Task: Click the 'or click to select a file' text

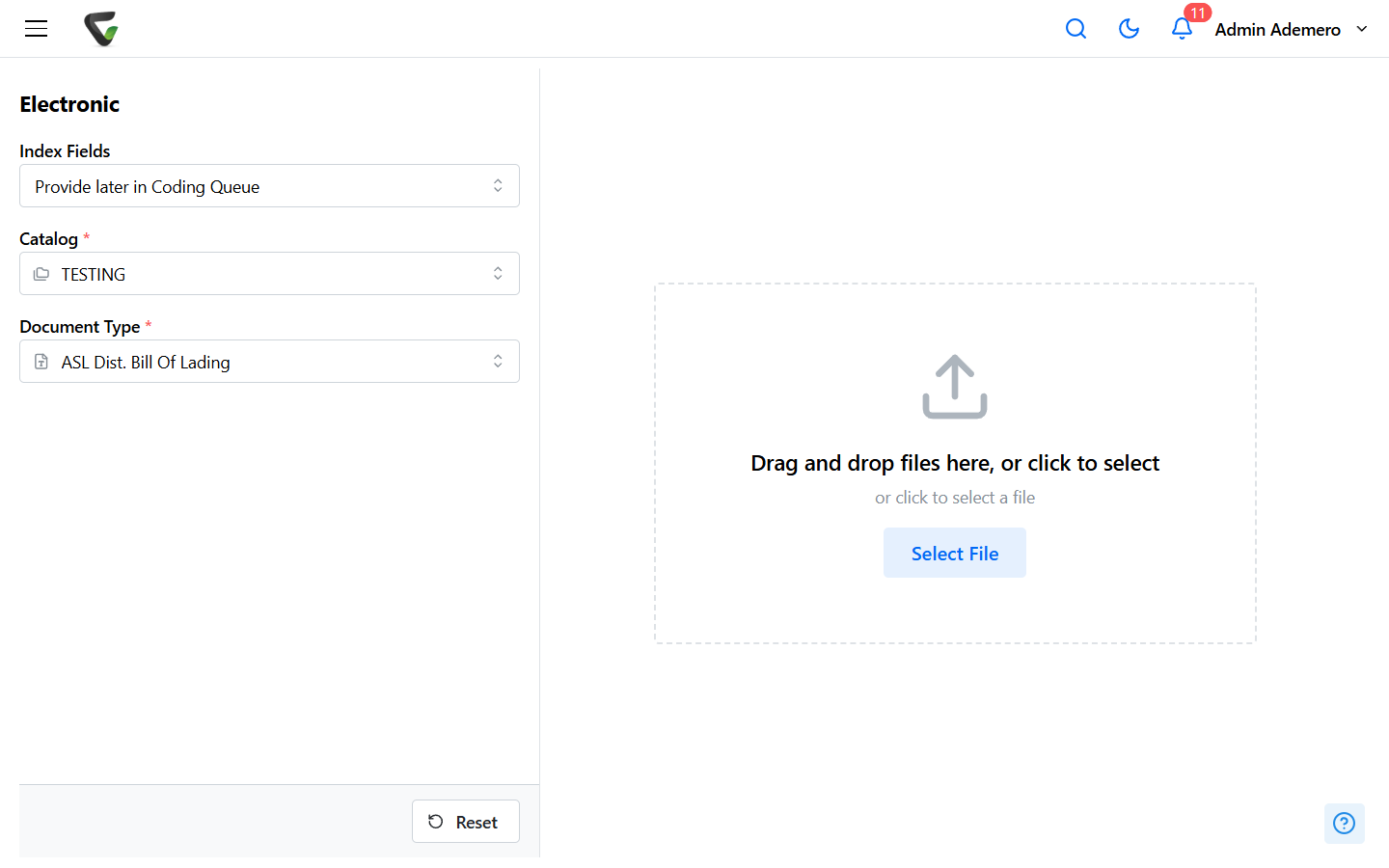Action: 955,498
